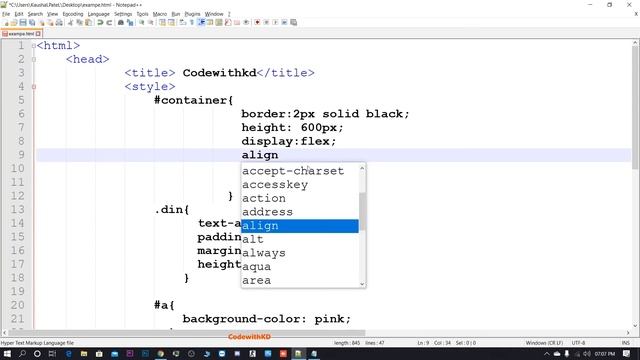Collapse the html fold marker on line 1
The image size is (640, 360).
pos(34,46)
